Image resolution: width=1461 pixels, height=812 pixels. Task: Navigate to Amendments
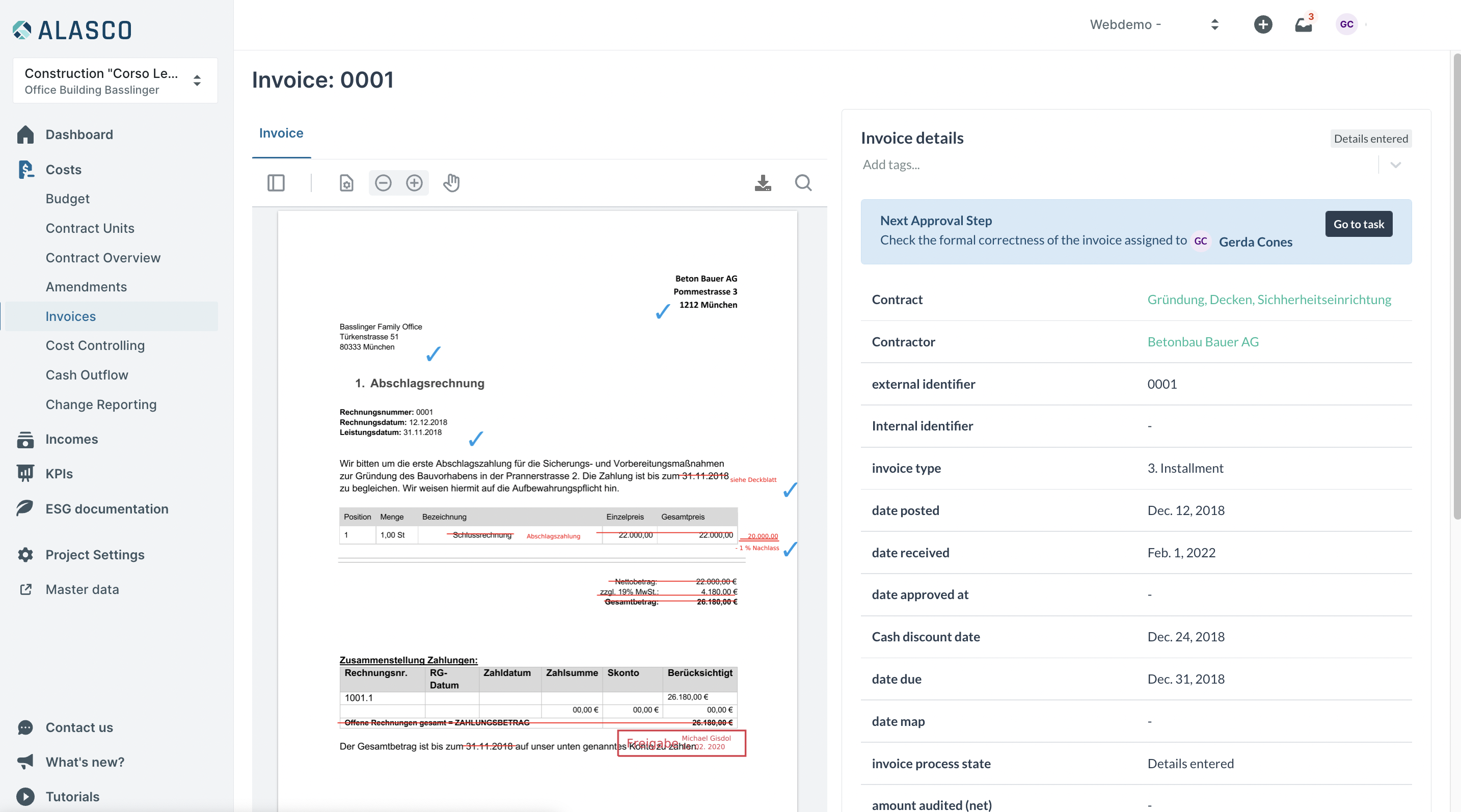pos(86,287)
